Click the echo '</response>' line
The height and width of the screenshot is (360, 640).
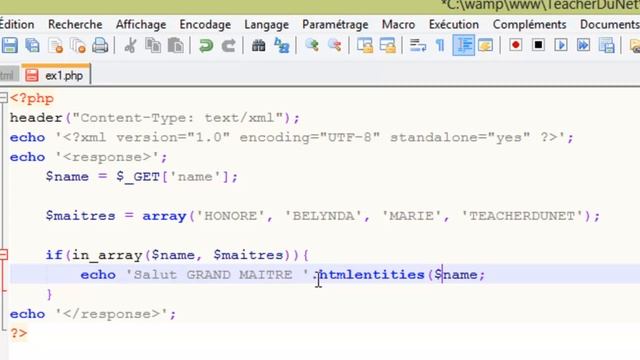pyautogui.click(x=93, y=314)
